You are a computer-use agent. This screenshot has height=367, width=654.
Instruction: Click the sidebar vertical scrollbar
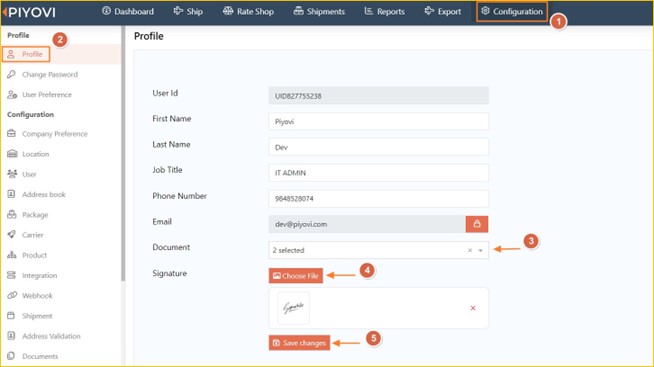tap(123, 154)
